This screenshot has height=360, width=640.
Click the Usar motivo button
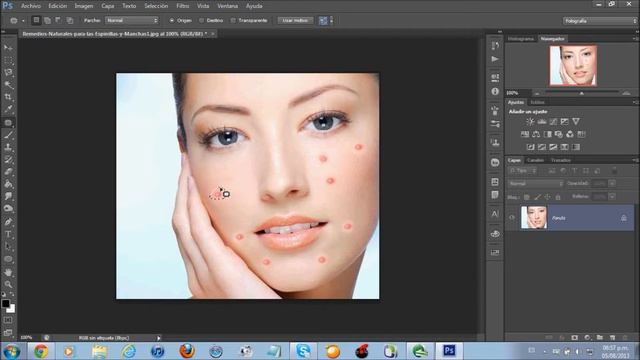[296, 20]
